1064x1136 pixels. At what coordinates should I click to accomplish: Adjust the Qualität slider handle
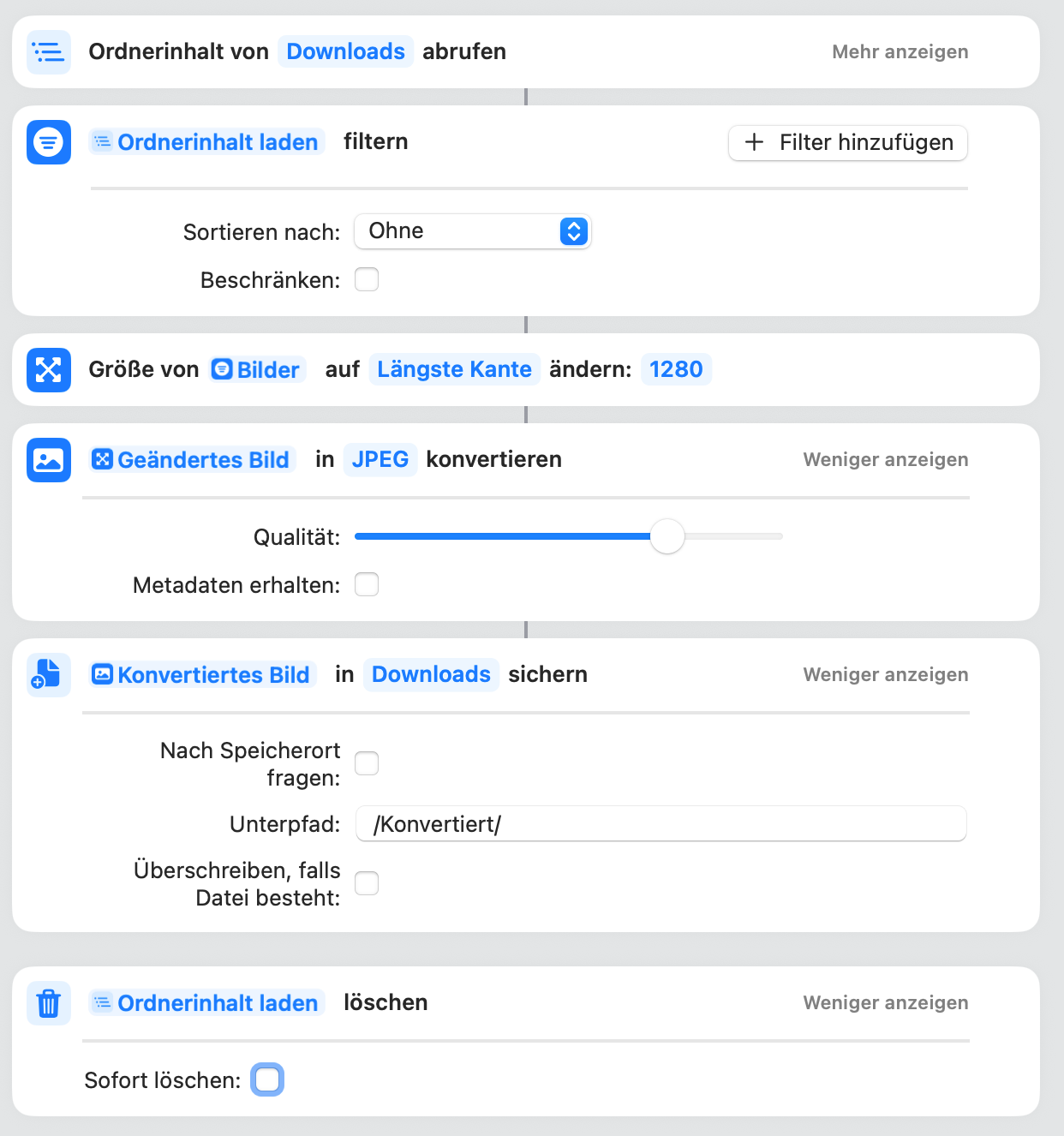(x=667, y=536)
